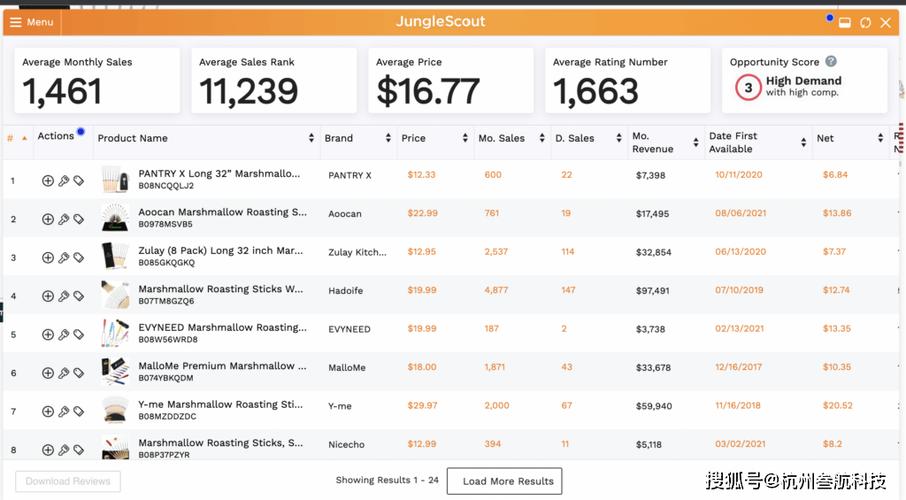Screen dimensions: 906x500
Task: Click revenue $97,491 cell
Action: click(x=653, y=291)
